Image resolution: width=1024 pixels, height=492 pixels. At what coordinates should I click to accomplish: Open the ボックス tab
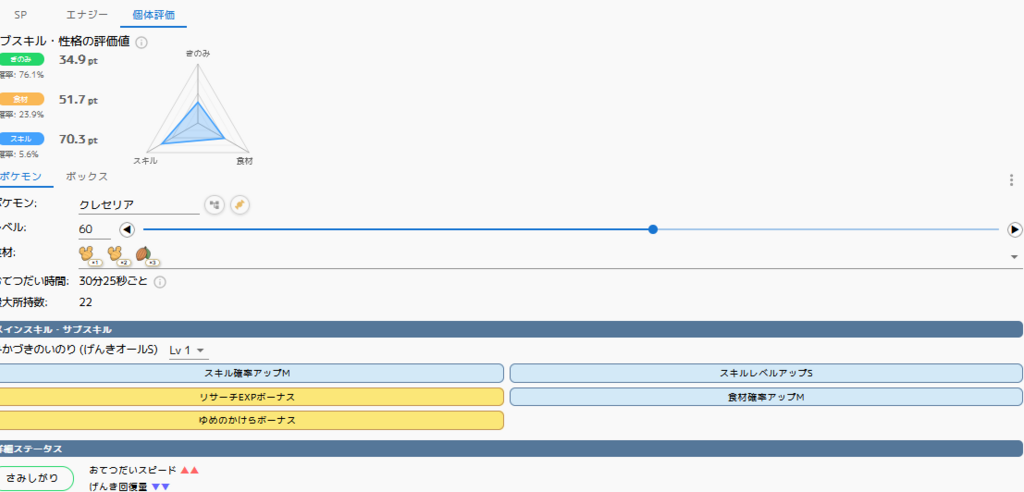click(x=87, y=177)
